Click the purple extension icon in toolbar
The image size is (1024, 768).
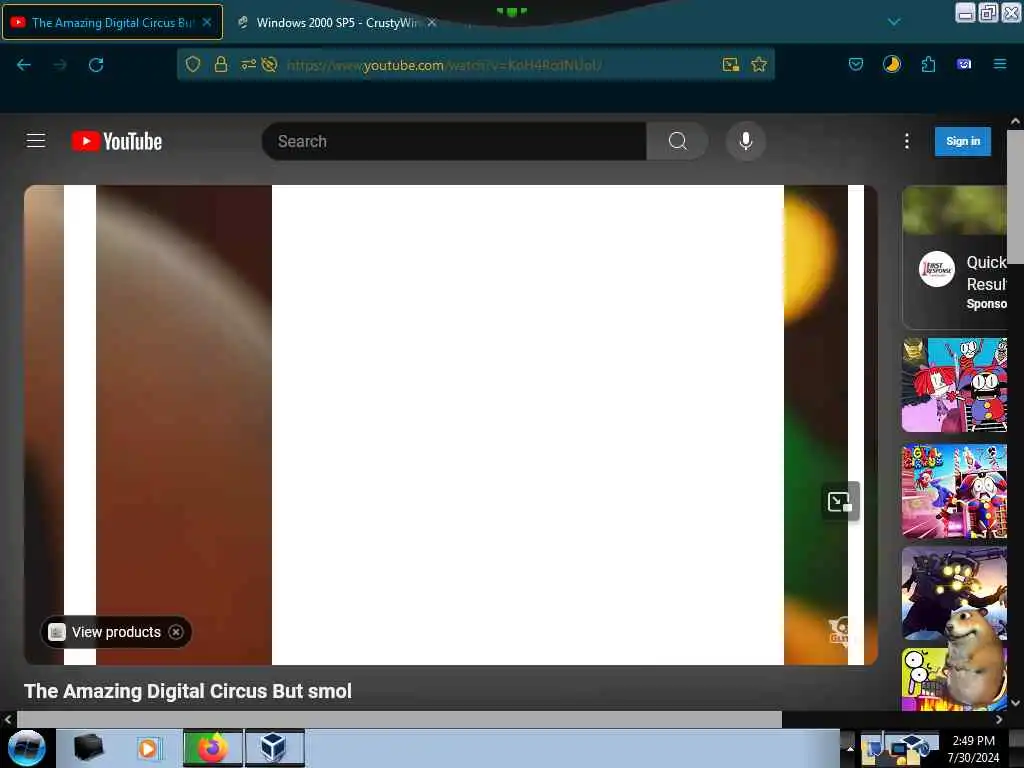tap(964, 64)
